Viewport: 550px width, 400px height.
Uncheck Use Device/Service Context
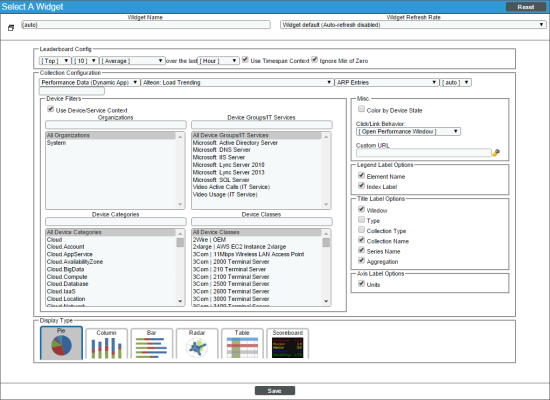(x=51, y=109)
